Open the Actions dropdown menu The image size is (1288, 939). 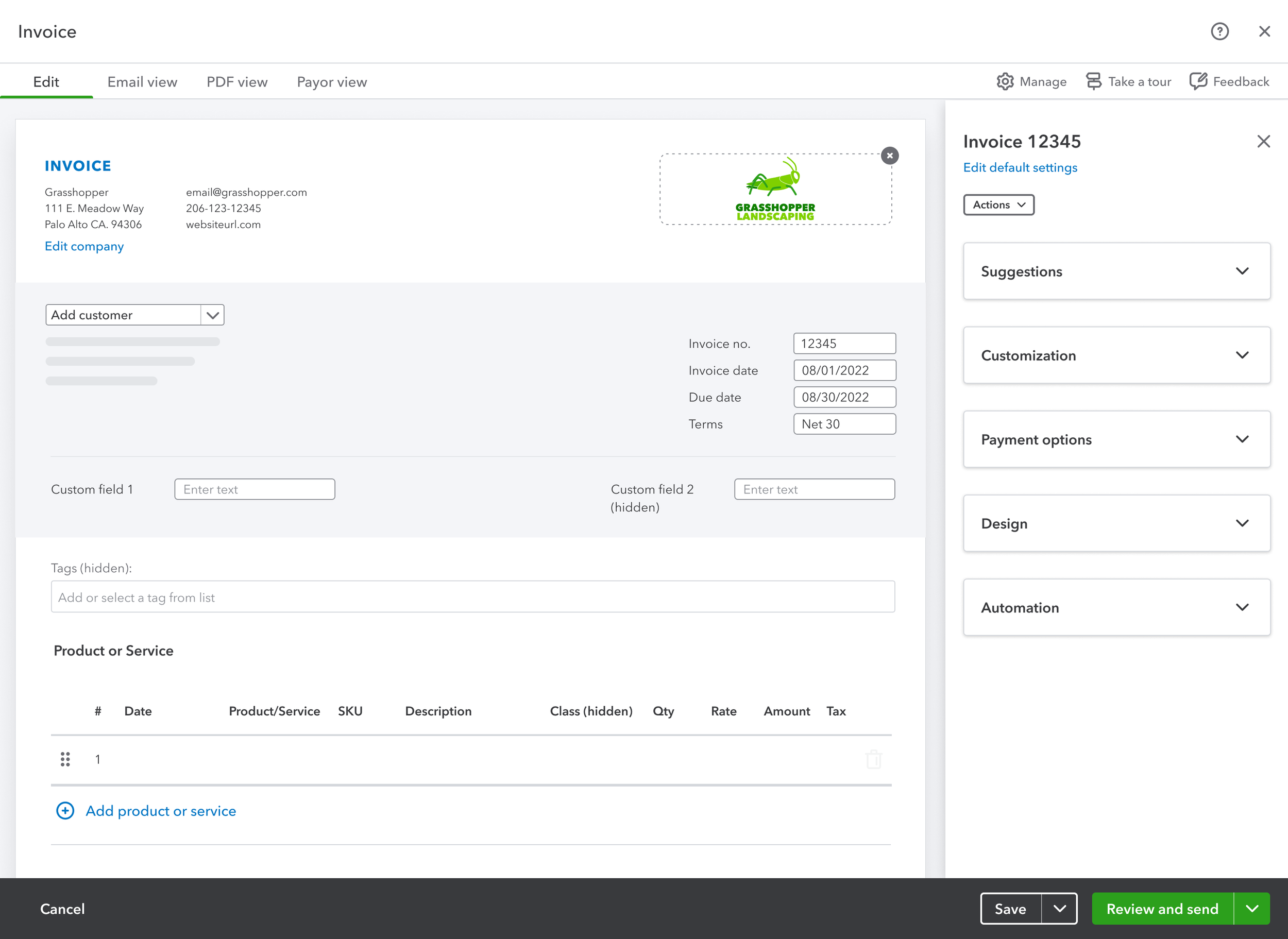(998, 205)
